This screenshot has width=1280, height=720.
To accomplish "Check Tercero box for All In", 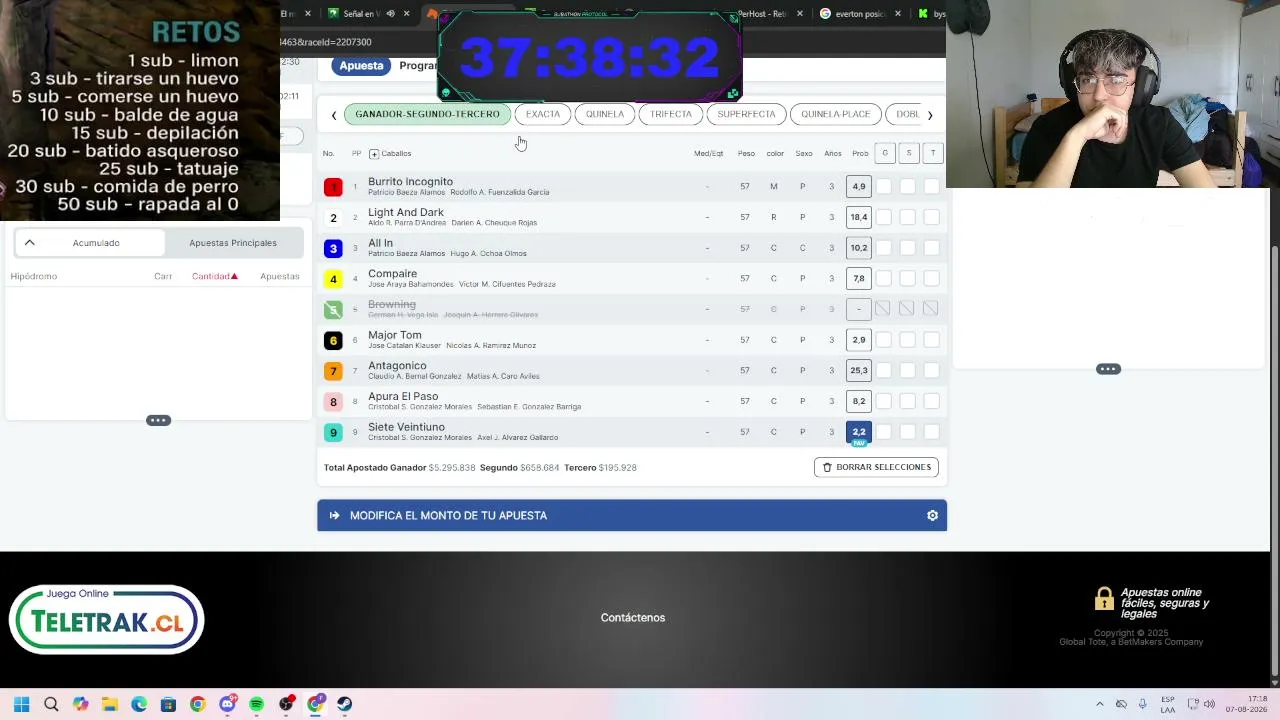I will pyautogui.click(x=932, y=248).
